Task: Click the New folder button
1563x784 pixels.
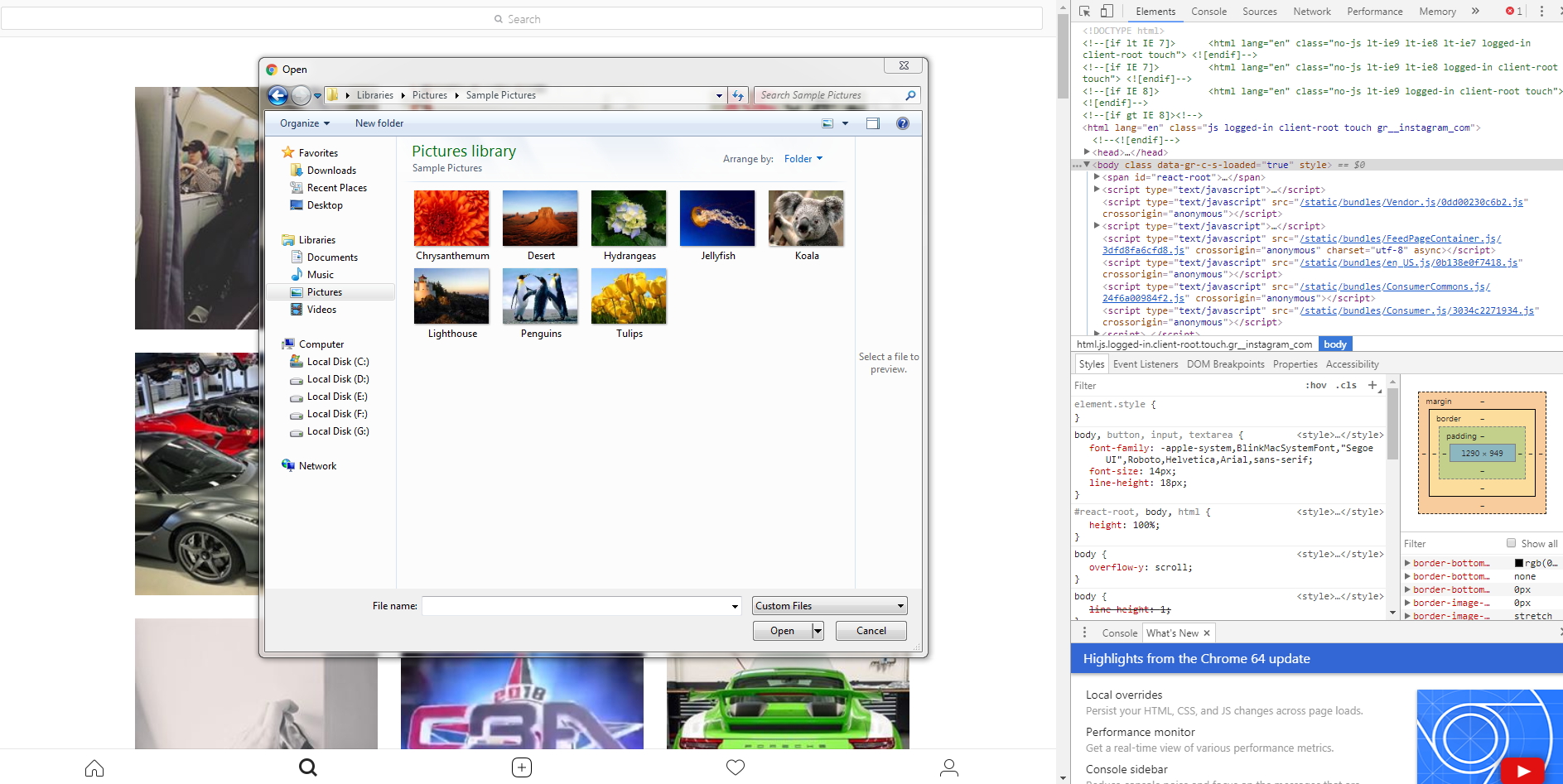Action: tap(379, 123)
